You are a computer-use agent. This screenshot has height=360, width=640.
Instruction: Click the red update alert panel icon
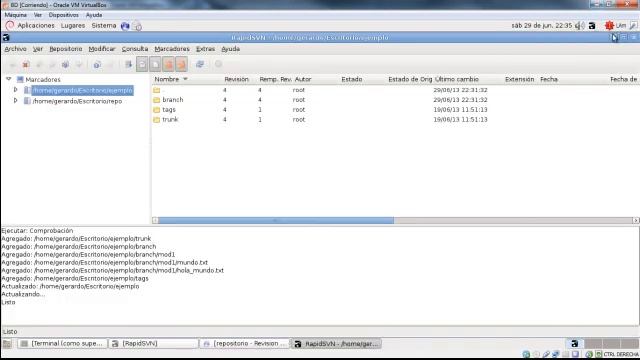coord(609,25)
